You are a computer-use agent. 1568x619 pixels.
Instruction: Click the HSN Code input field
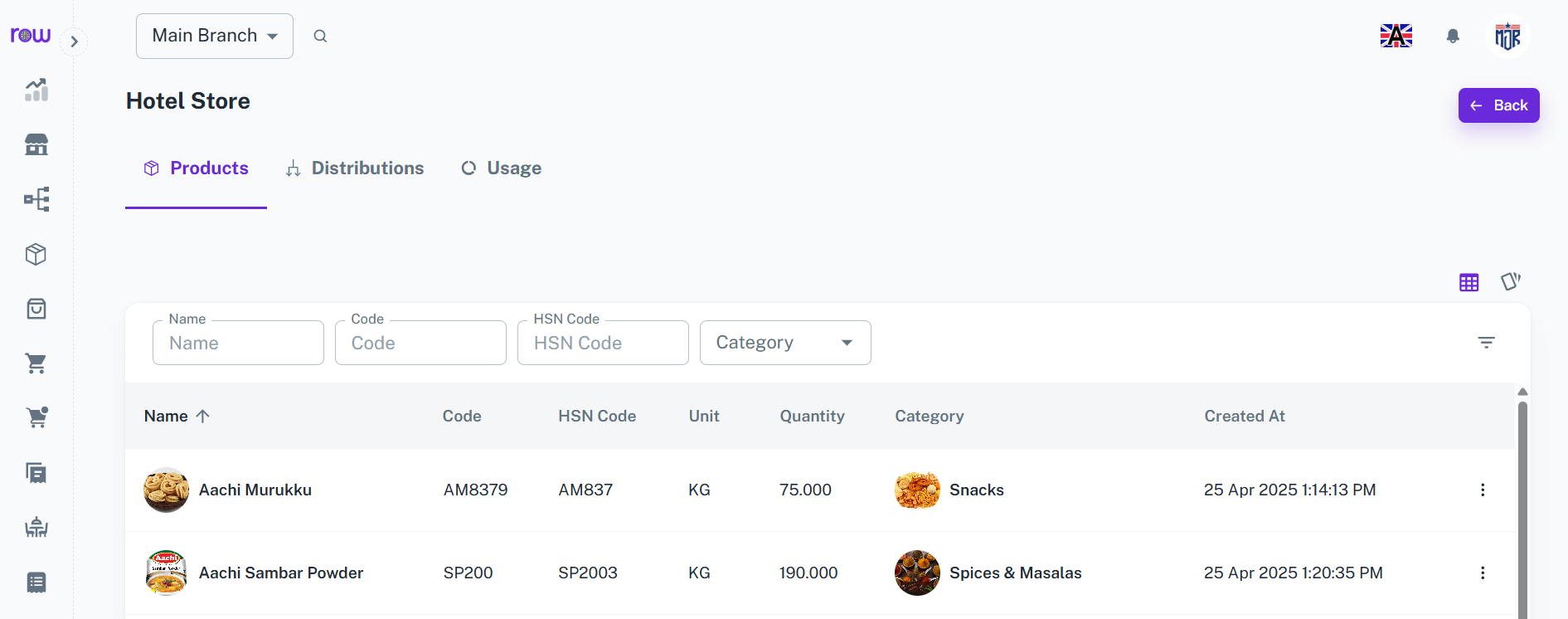(603, 343)
